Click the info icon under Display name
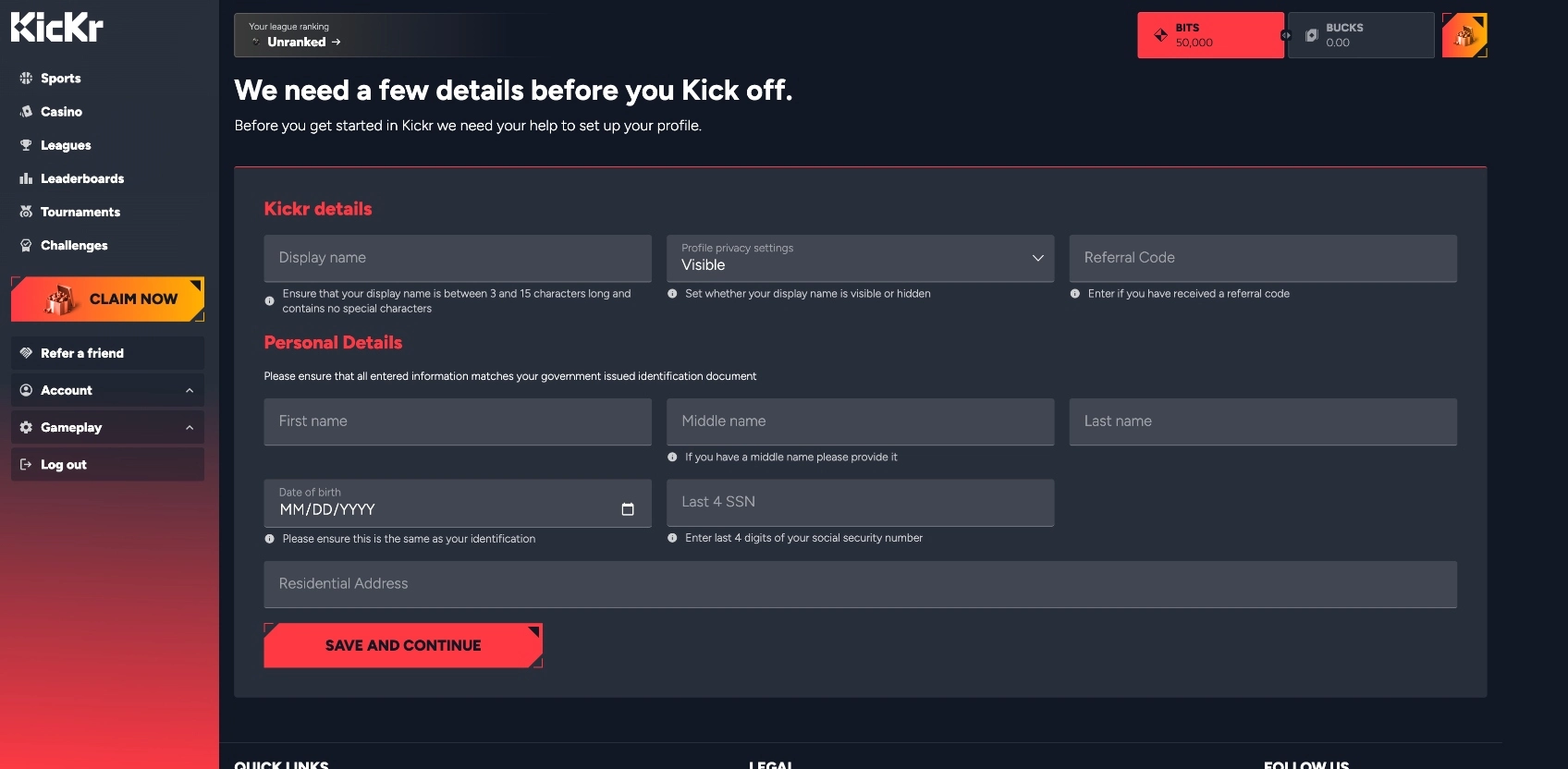Screen dimensions: 1568x769 click(270, 301)
